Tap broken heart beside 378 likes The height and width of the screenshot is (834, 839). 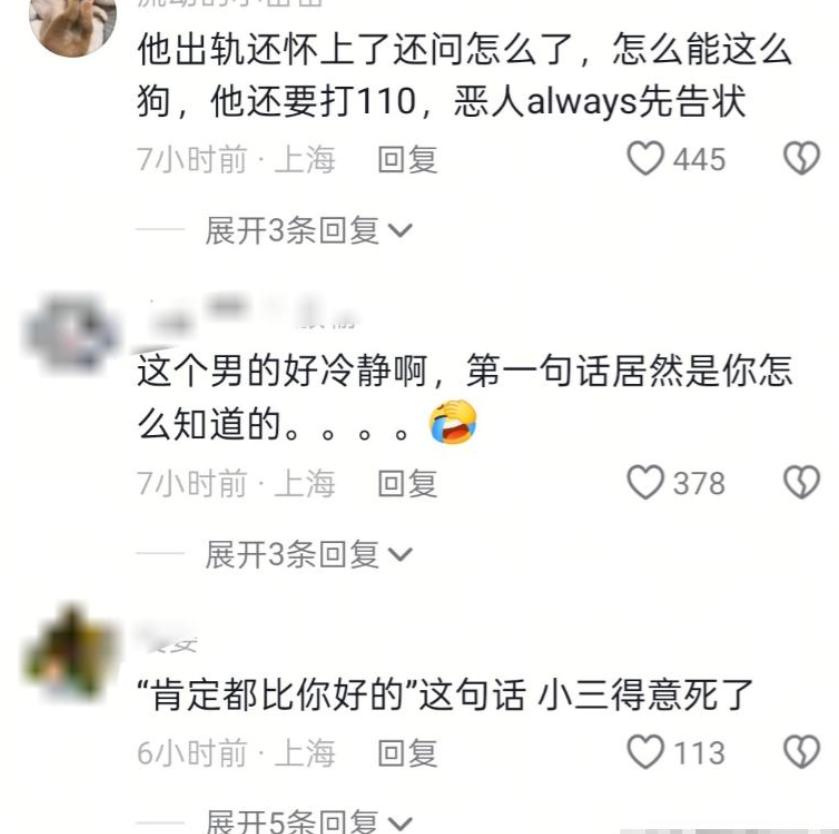pyautogui.click(x=802, y=483)
